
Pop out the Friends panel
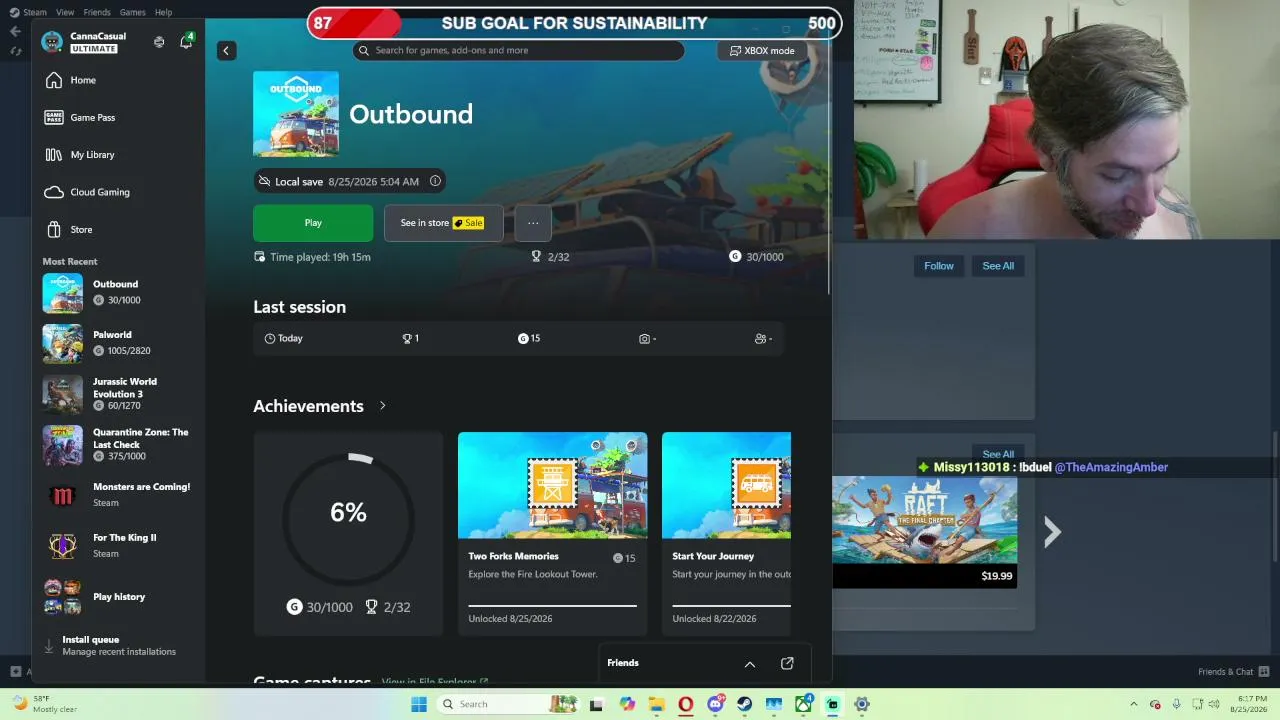(x=787, y=663)
